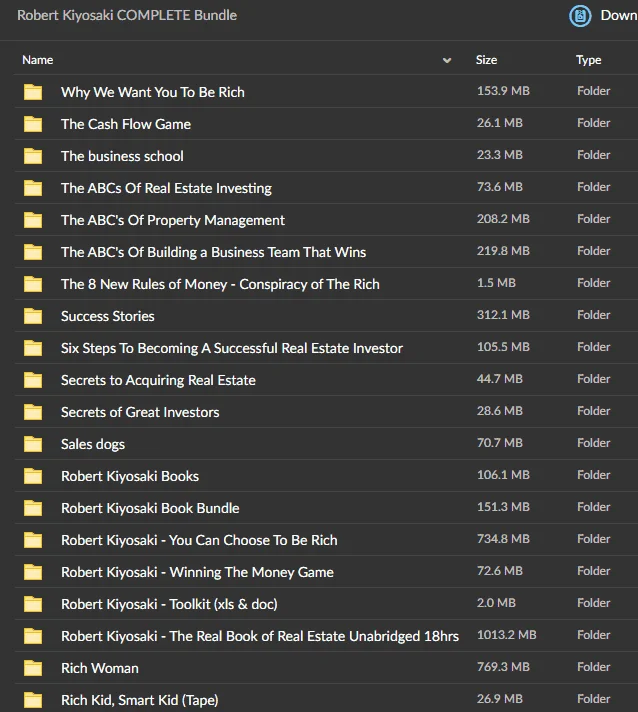Open "Robert Kiyosaki Books" folder name

point(130,476)
